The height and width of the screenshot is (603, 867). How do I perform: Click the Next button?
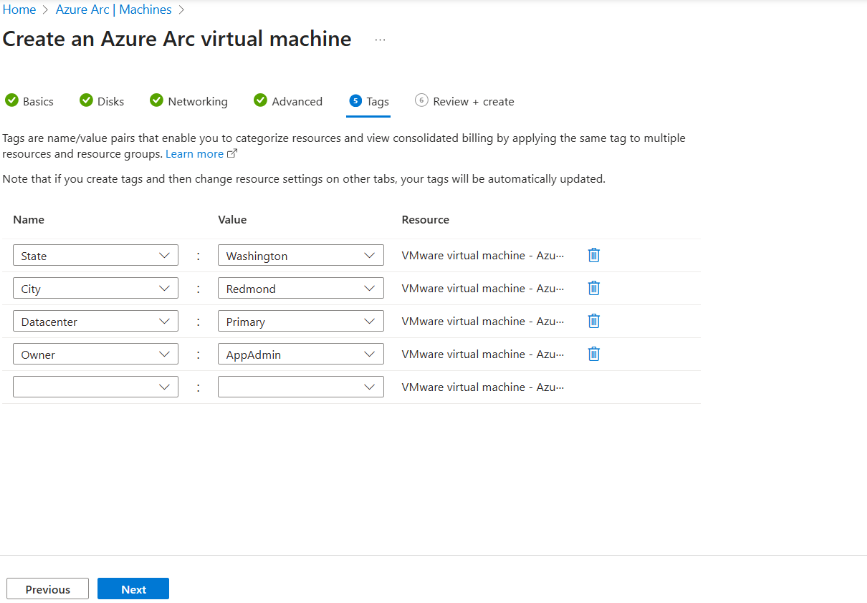(133, 589)
